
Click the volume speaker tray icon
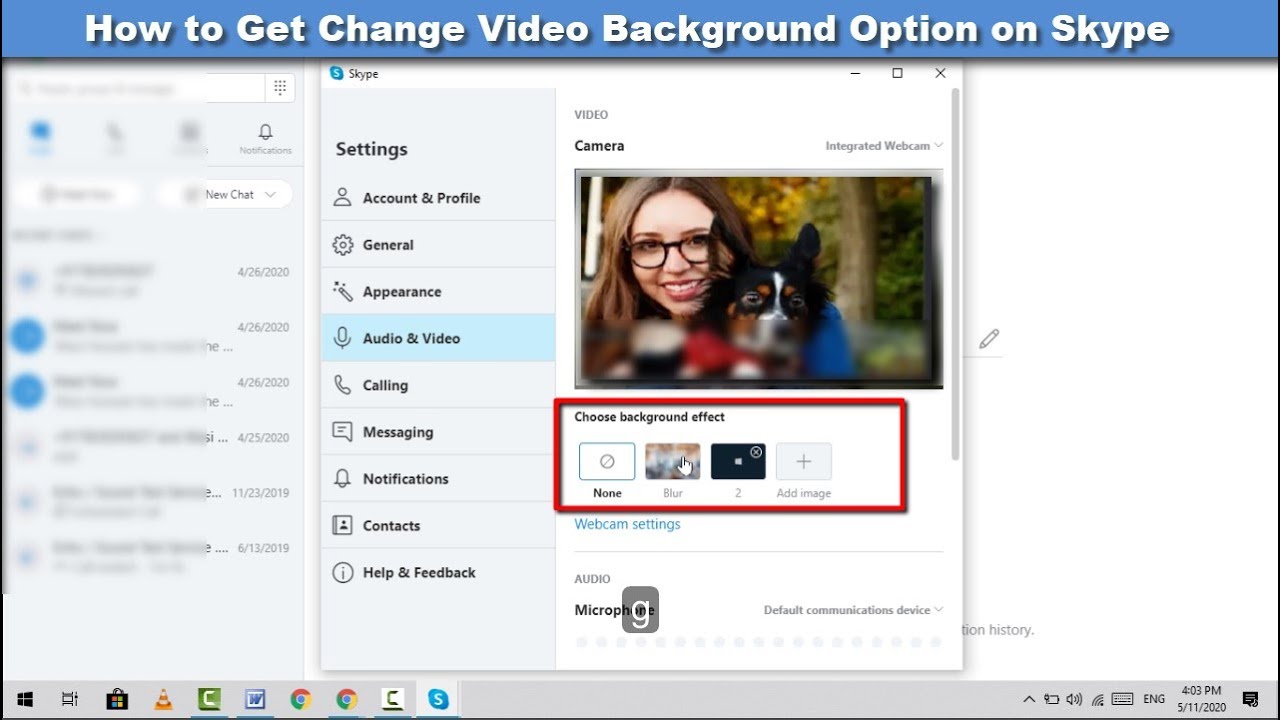click(x=1075, y=700)
